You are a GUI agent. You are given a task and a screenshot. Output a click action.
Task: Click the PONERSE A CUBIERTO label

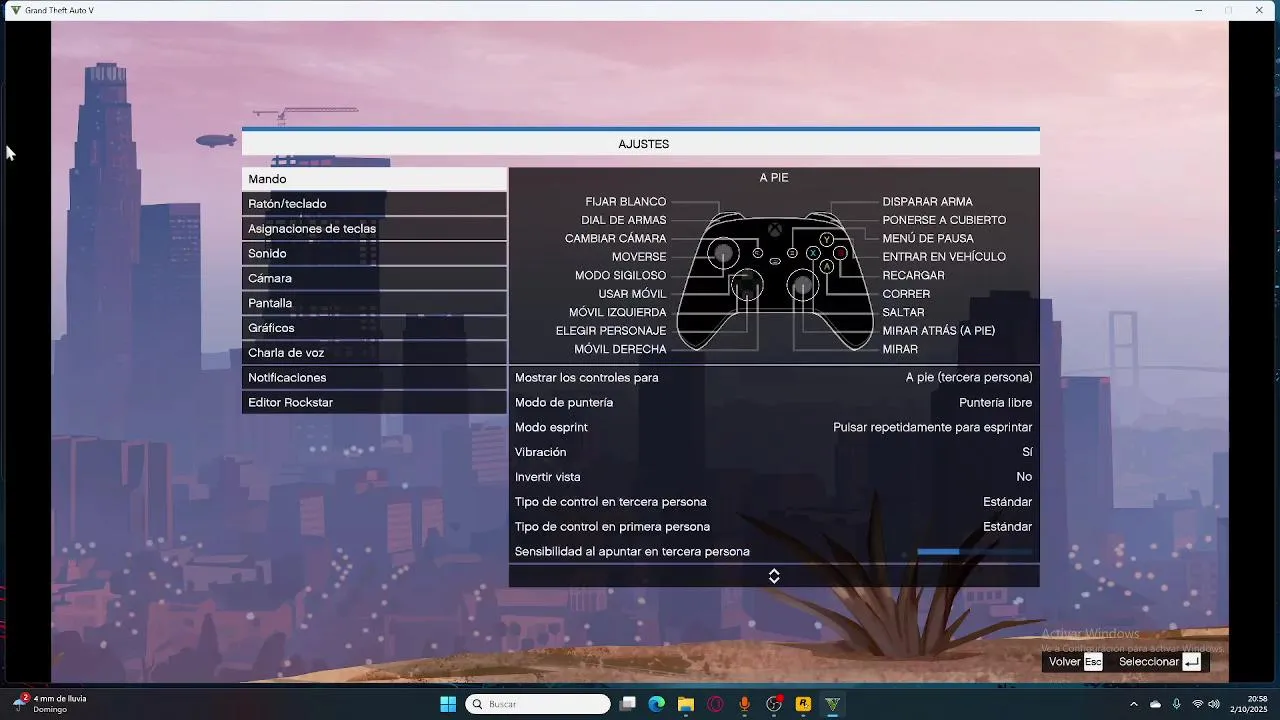(x=944, y=220)
